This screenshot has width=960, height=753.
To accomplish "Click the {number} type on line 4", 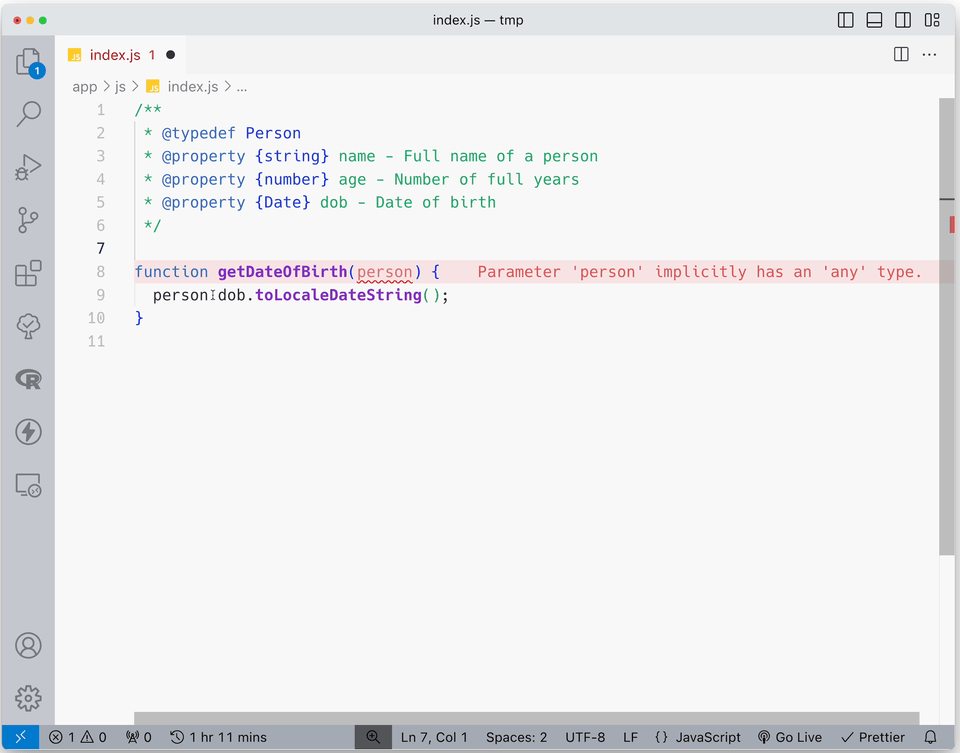I will (291, 179).
